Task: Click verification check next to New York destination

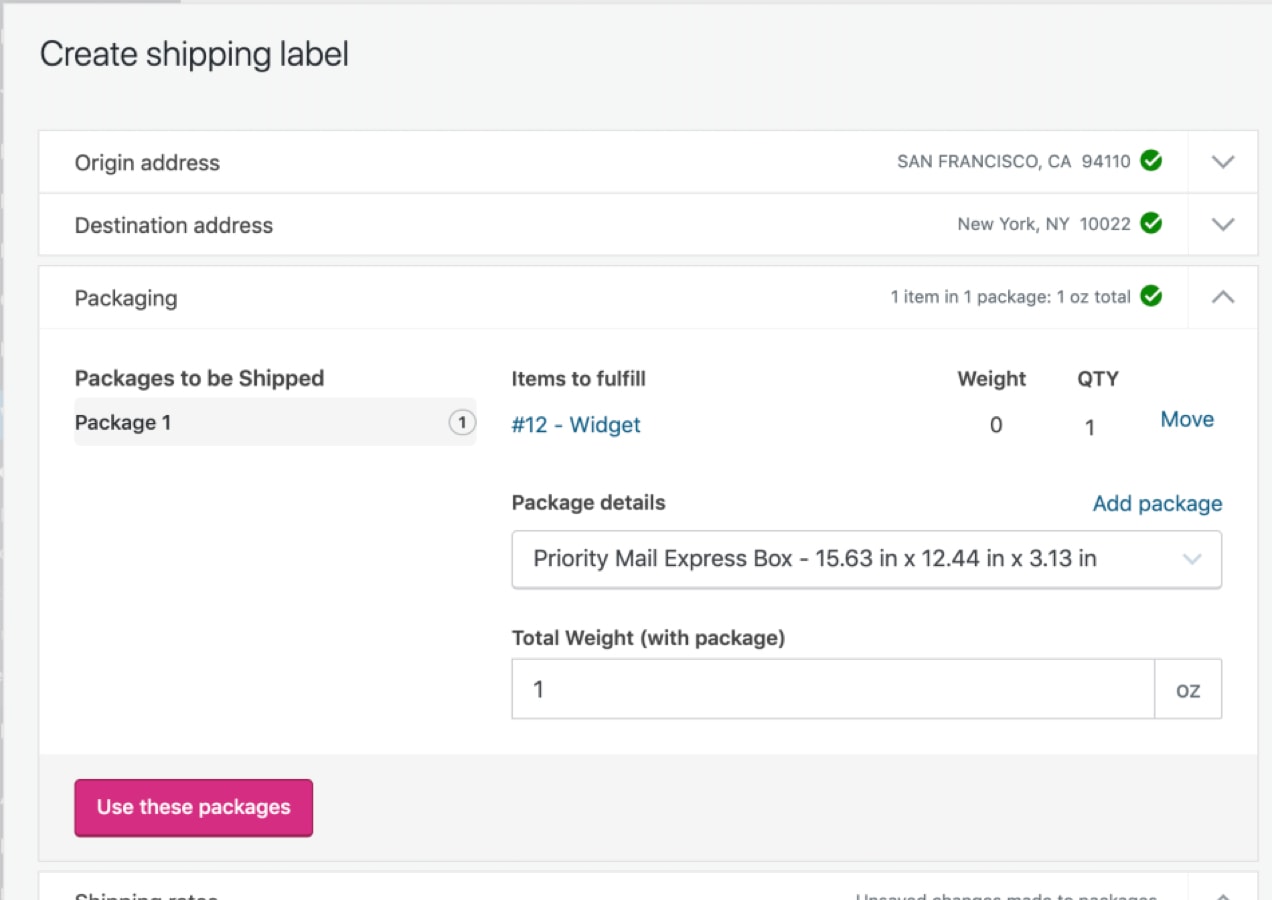Action: pyautogui.click(x=1150, y=224)
